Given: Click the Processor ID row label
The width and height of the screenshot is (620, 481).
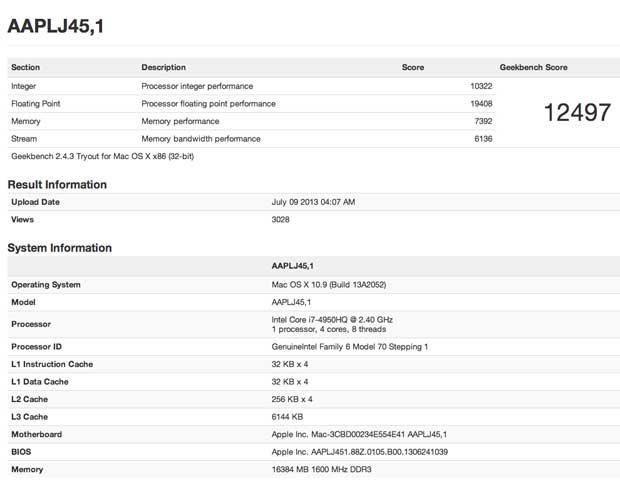Looking at the screenshot, I should pos(38,346).
